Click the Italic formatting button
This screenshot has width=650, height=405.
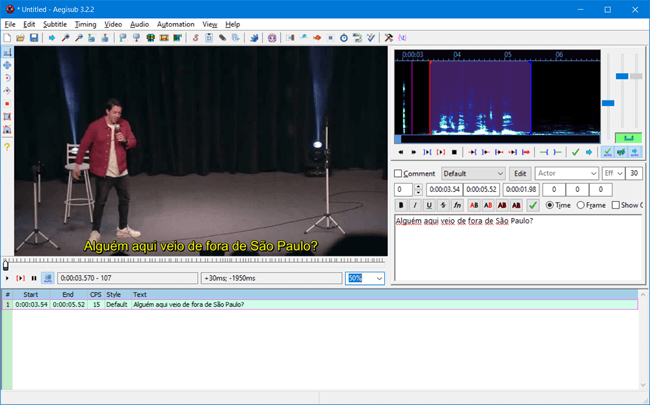(x=414, y=205)
